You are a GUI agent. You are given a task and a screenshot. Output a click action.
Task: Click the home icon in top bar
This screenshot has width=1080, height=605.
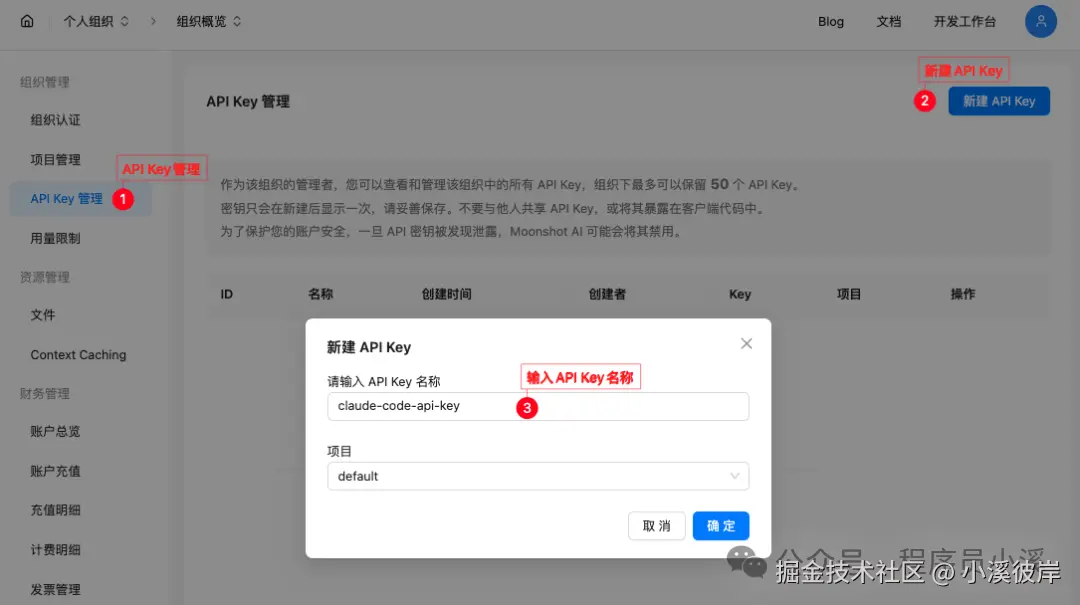(x=27, y=21)
